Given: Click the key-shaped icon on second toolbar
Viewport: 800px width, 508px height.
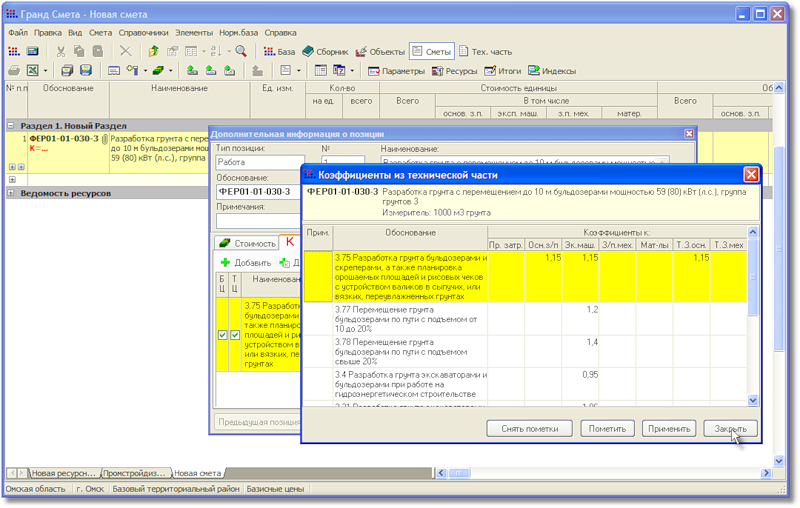Looking at the screenshot, I should click(133, 71).
